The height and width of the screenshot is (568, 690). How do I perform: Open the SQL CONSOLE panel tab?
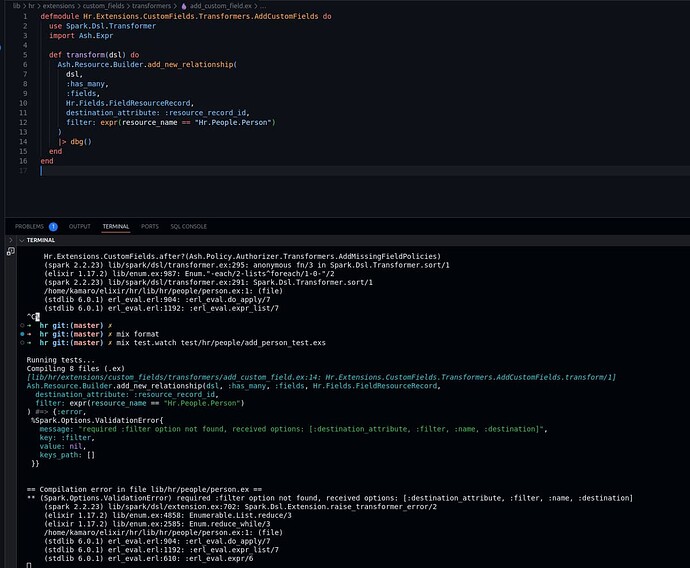[188, 227]
